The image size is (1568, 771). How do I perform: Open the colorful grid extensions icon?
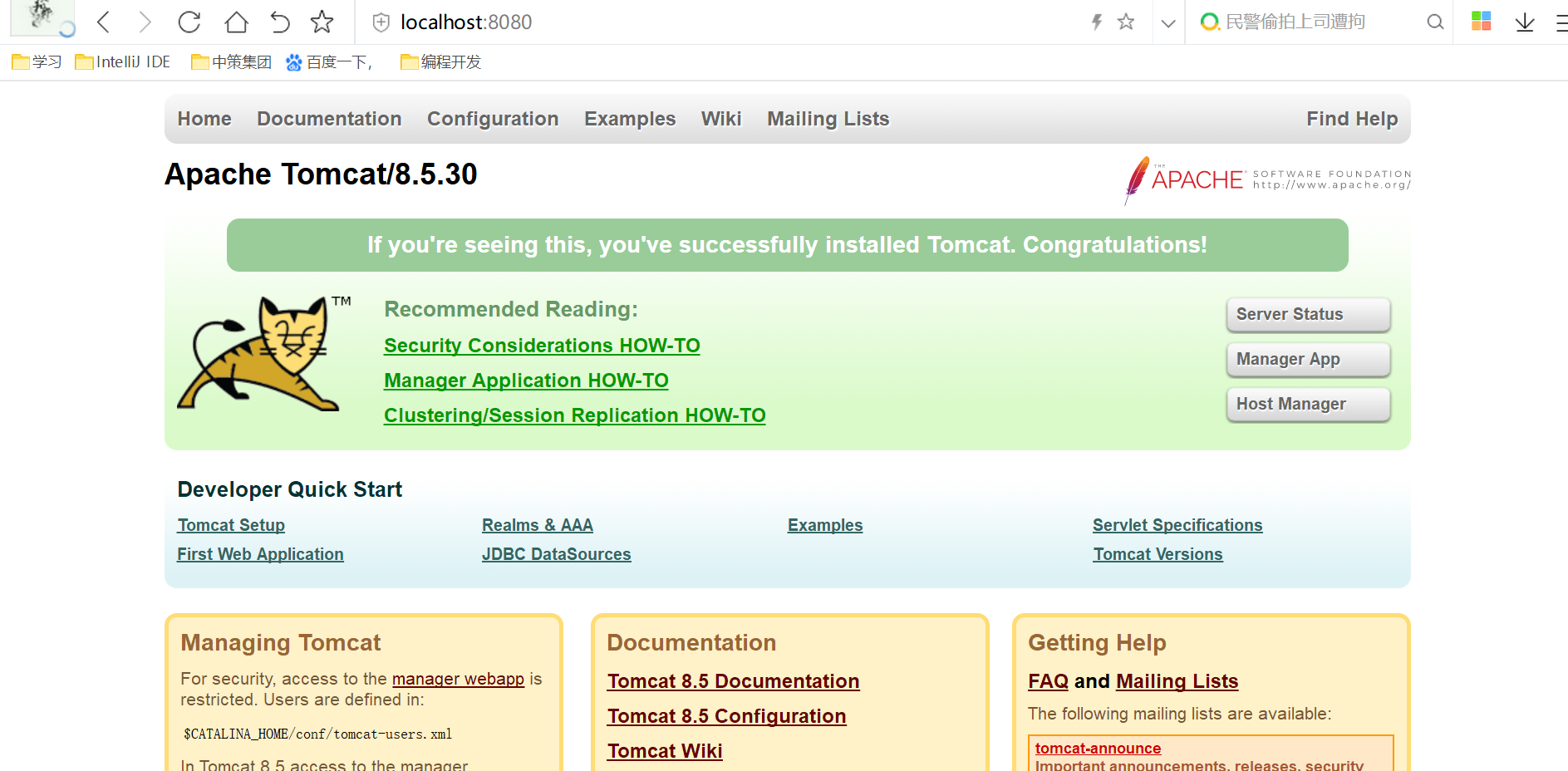click(1482, 22)
